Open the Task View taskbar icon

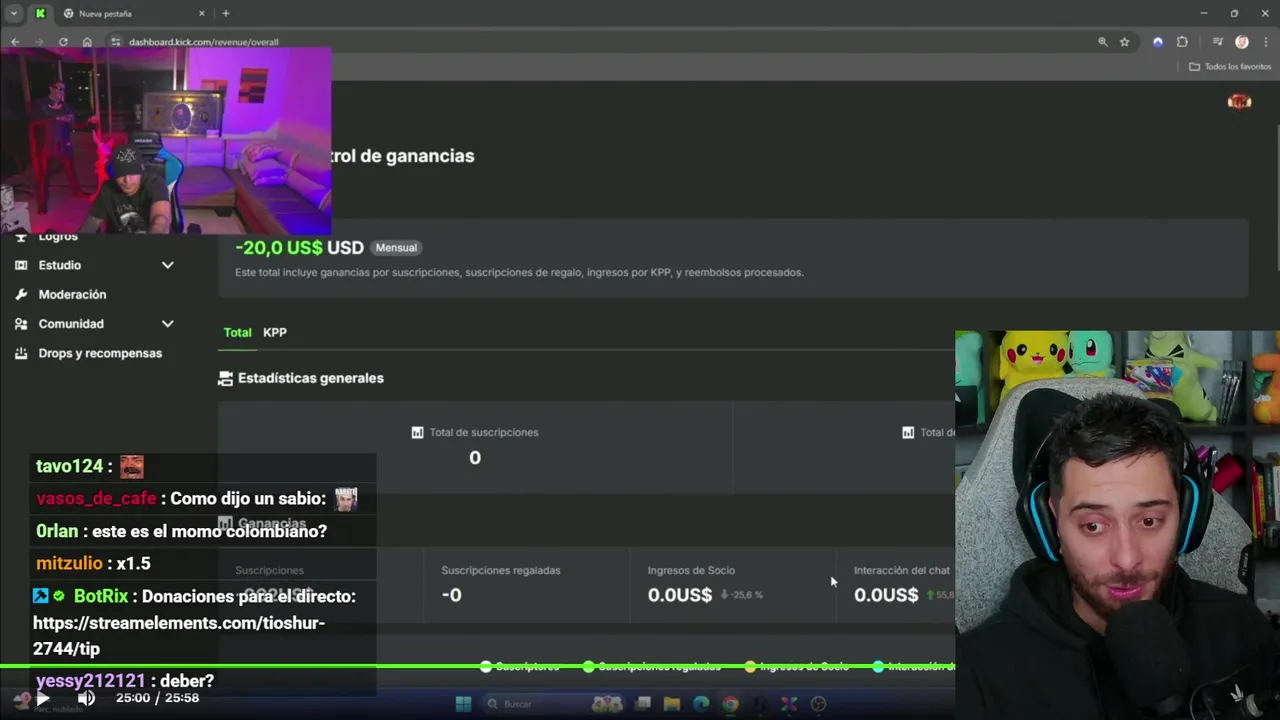pos(643,704)
